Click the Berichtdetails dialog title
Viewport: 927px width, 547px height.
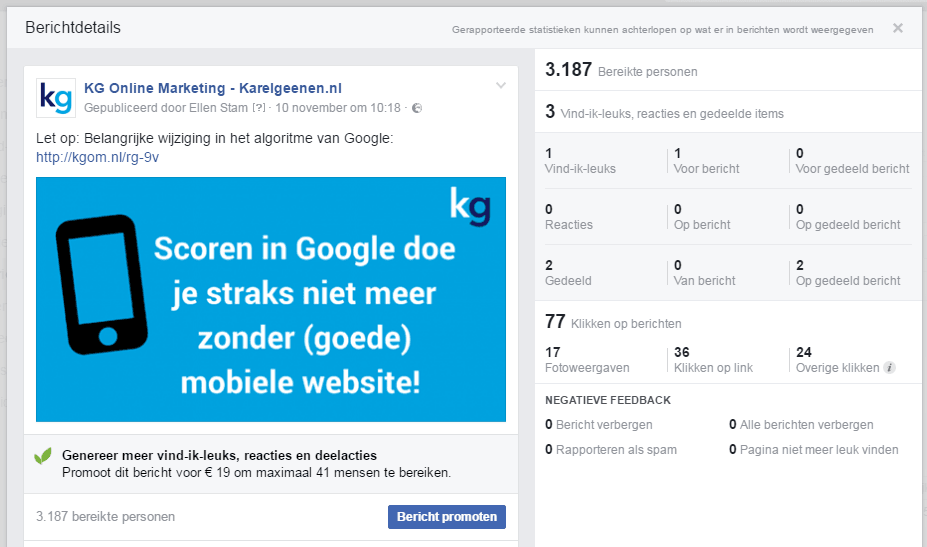pos(73,27)
